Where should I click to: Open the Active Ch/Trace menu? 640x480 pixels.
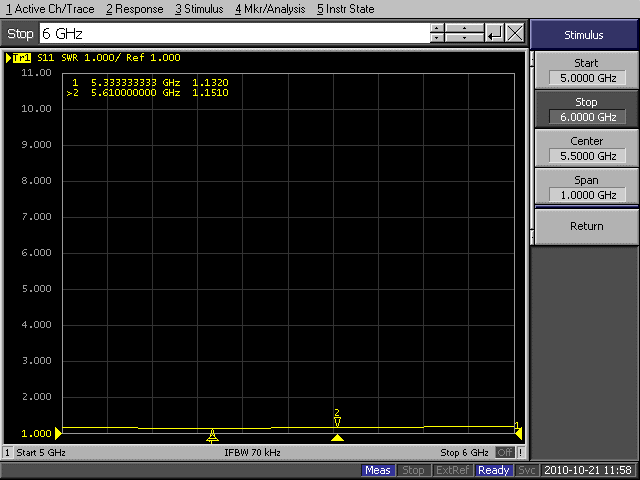[x=51, y=9]
